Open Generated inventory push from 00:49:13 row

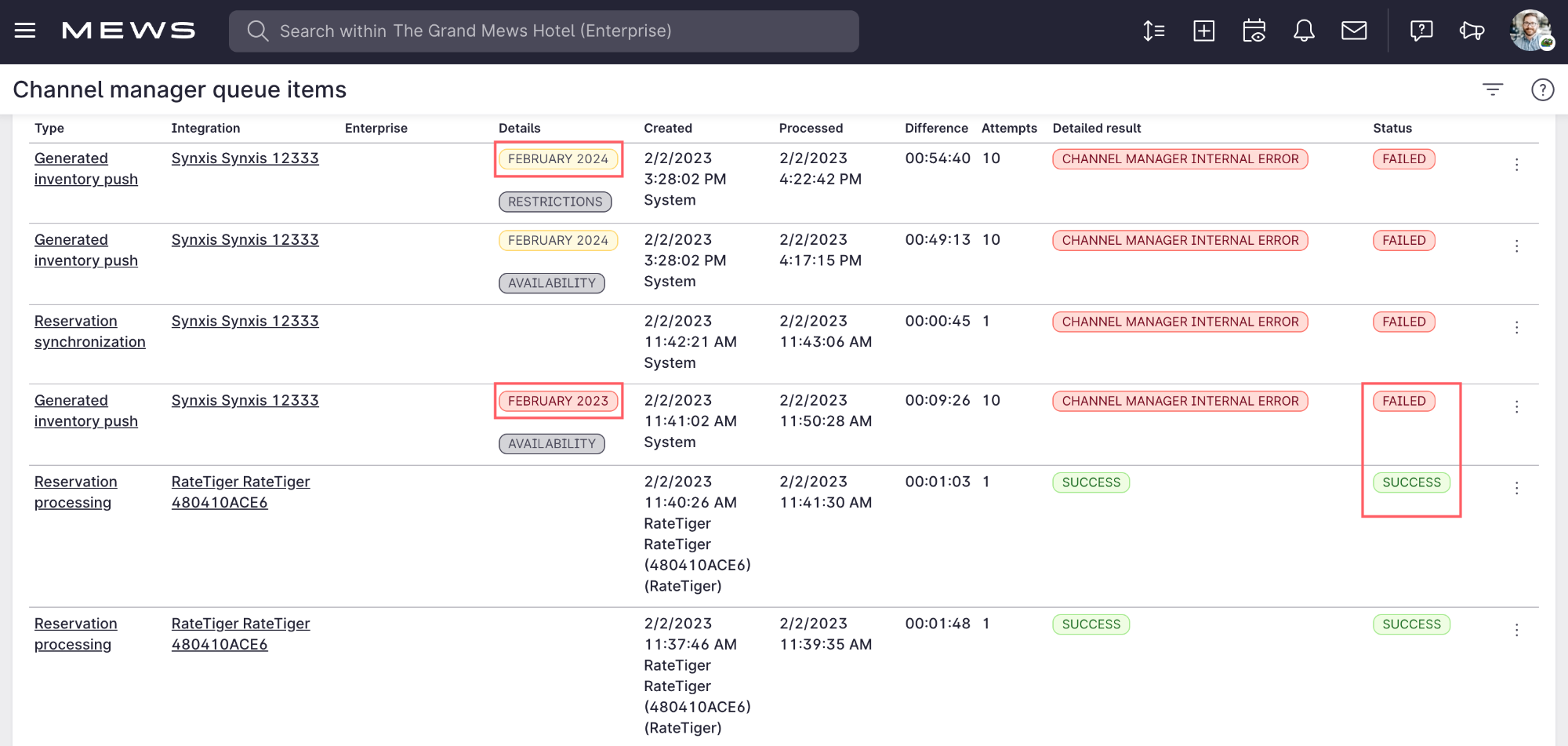coord(86,250)
